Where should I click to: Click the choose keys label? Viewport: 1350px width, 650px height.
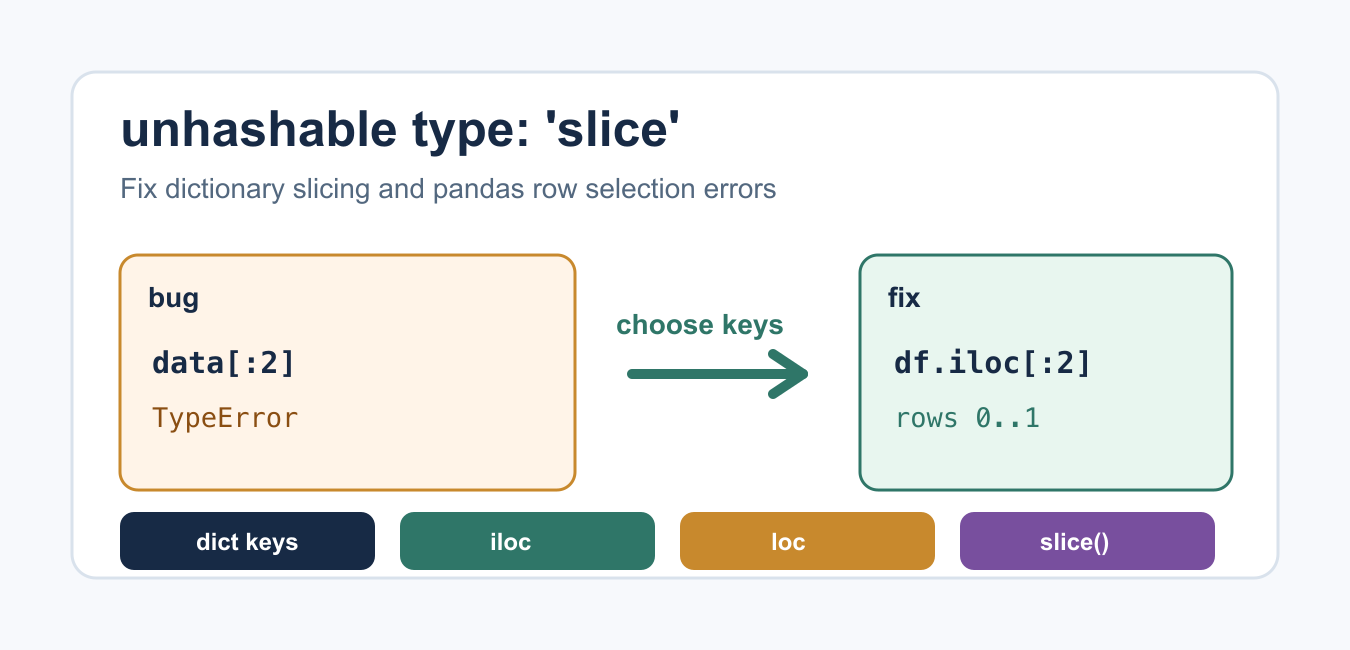pos(700,325)
